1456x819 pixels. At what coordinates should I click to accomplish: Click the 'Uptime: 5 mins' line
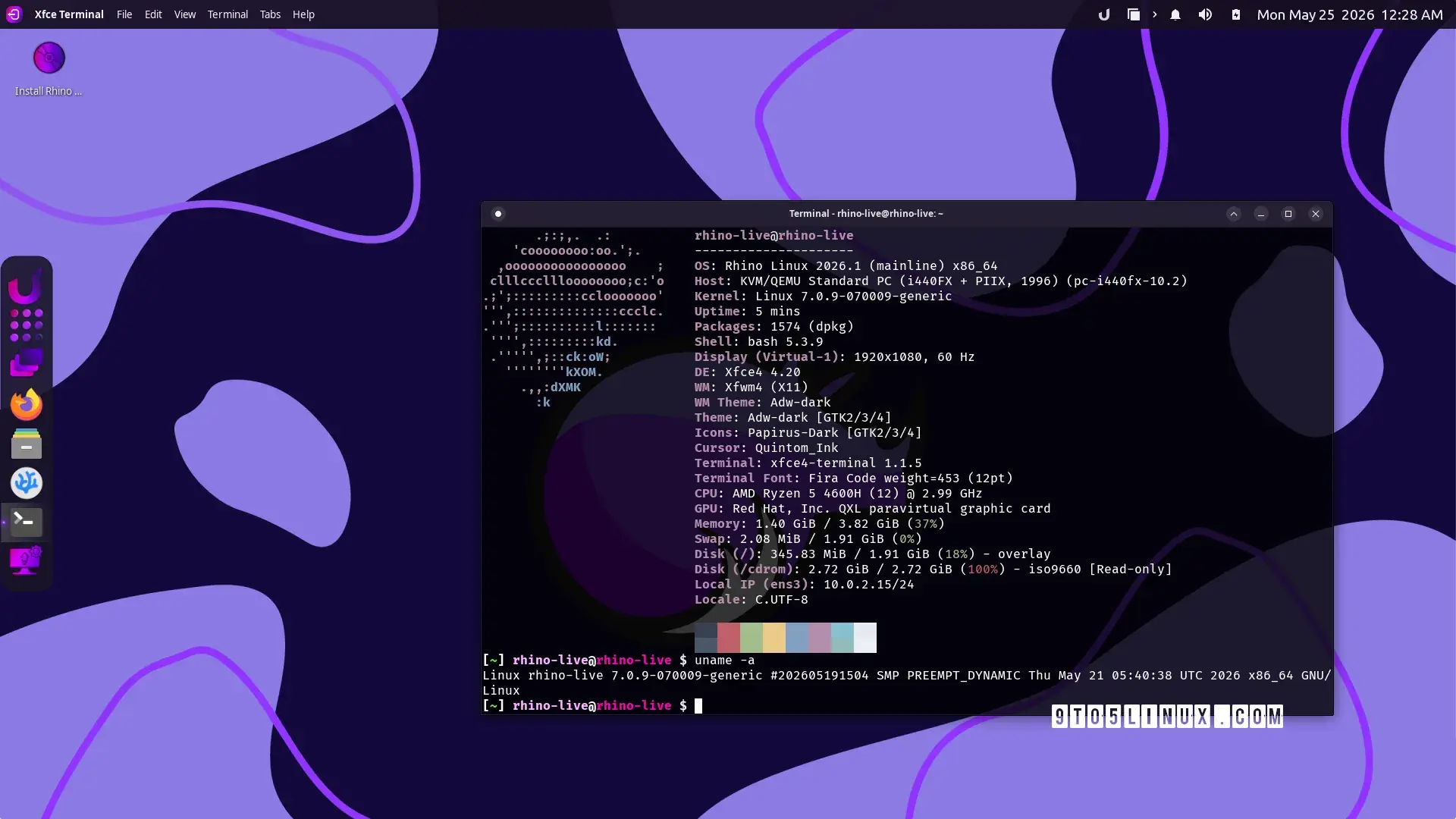click(747, 312)
